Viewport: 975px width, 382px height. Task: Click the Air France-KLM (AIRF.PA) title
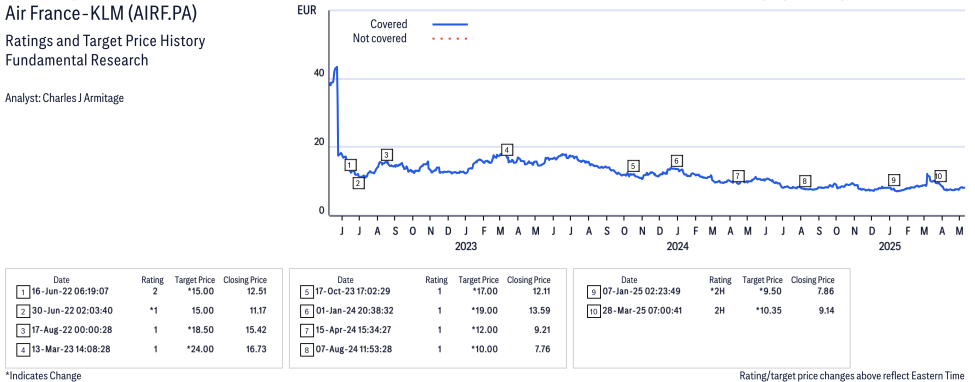[x=103, y=13]
